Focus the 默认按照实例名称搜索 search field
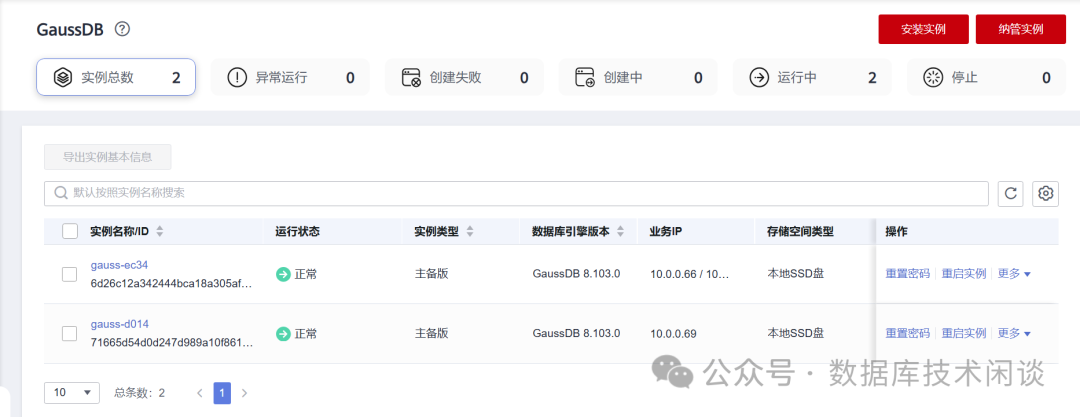 [516, 194]
